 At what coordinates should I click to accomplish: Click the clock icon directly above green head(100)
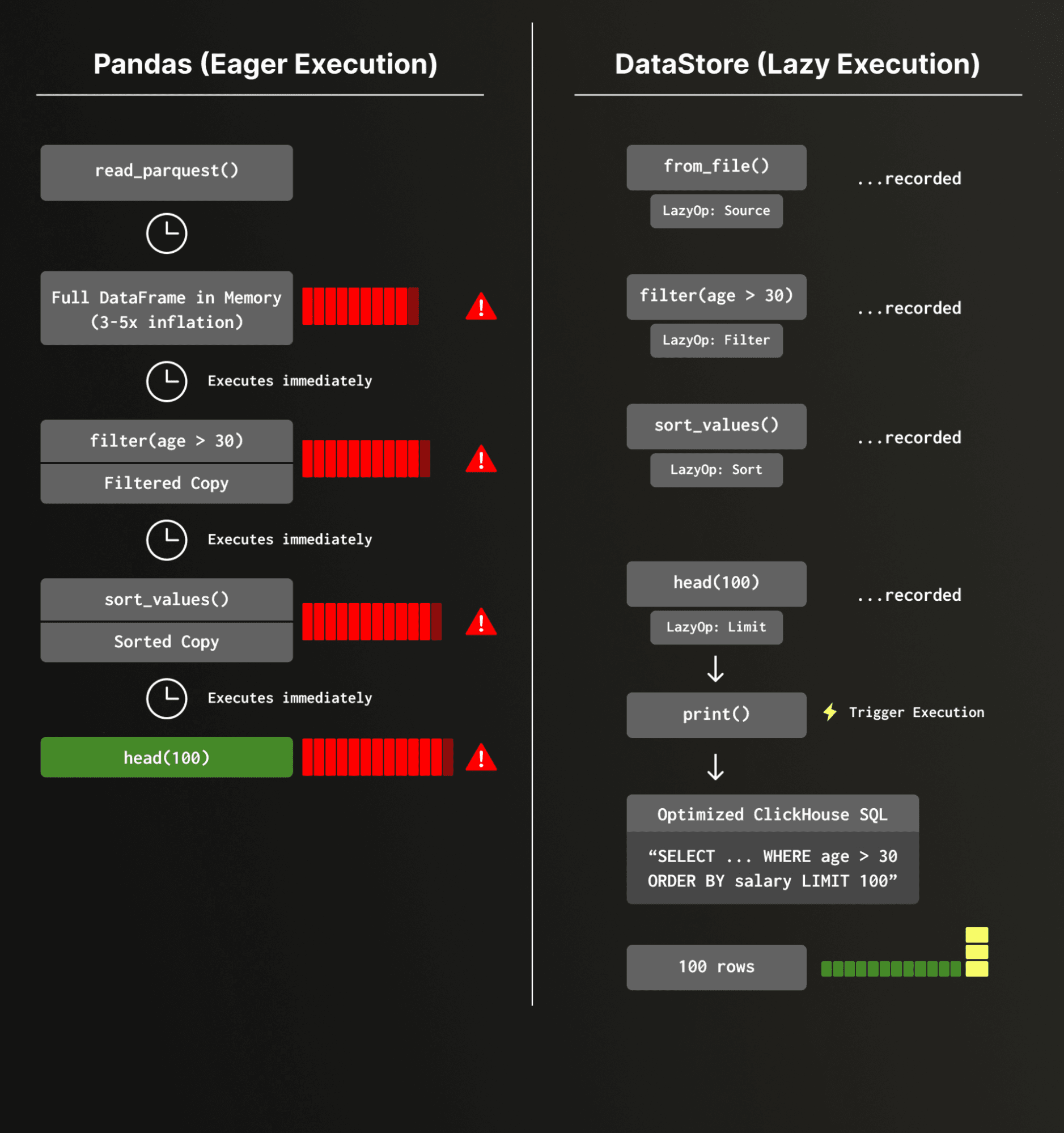tap(167, 698)
